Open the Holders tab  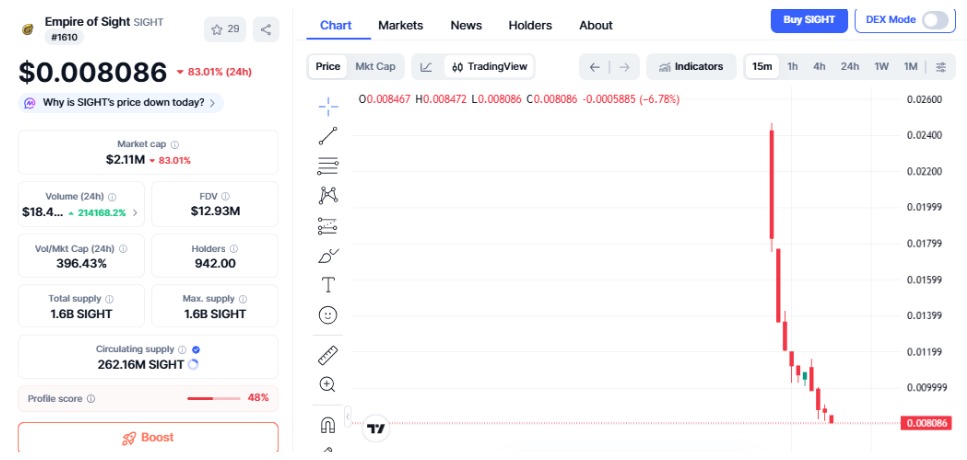click(530, 25)
